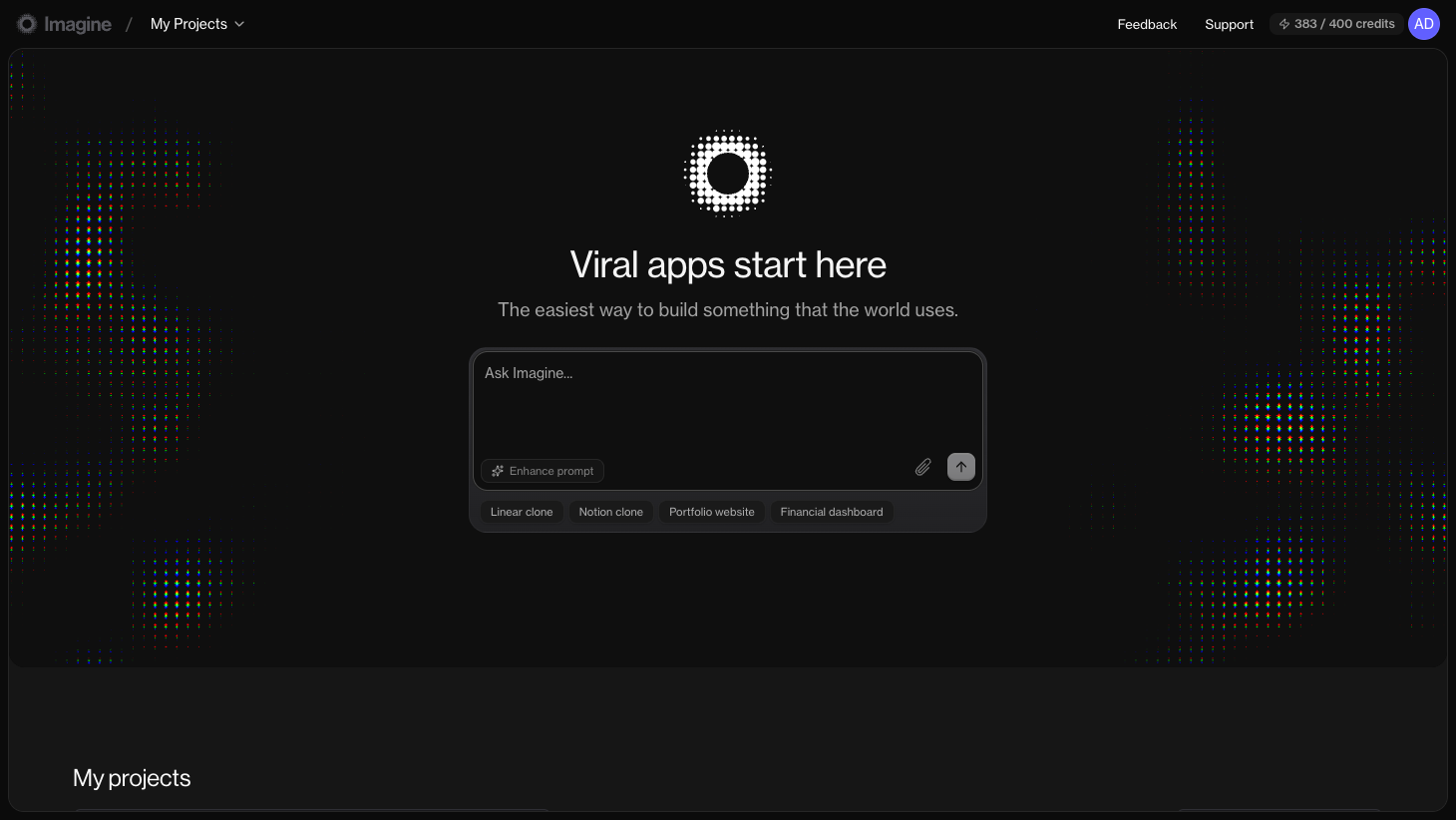Select the Financial dashboard suggestion

832,512
